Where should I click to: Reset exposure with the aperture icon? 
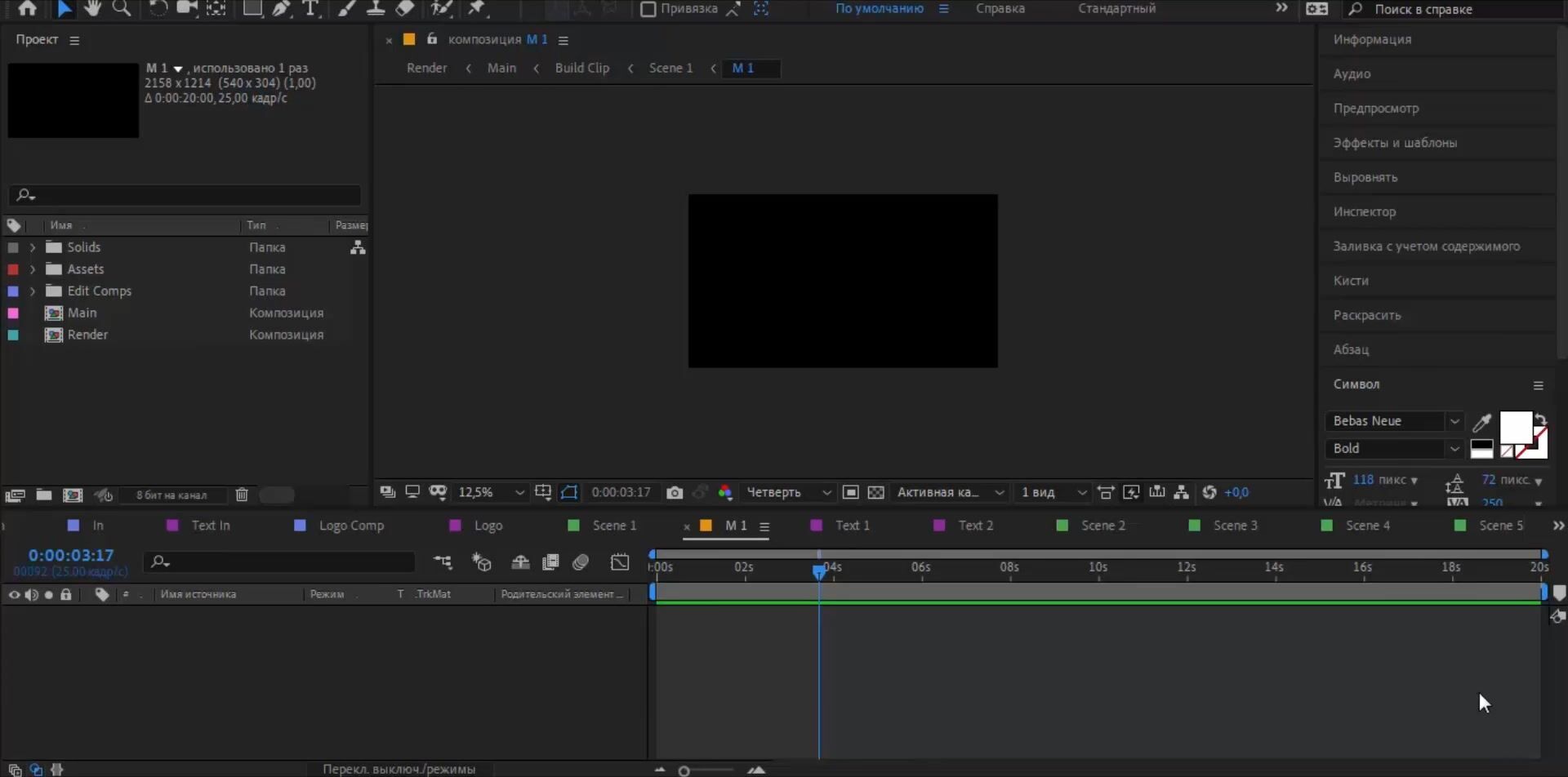click(x=1209, y=492)
